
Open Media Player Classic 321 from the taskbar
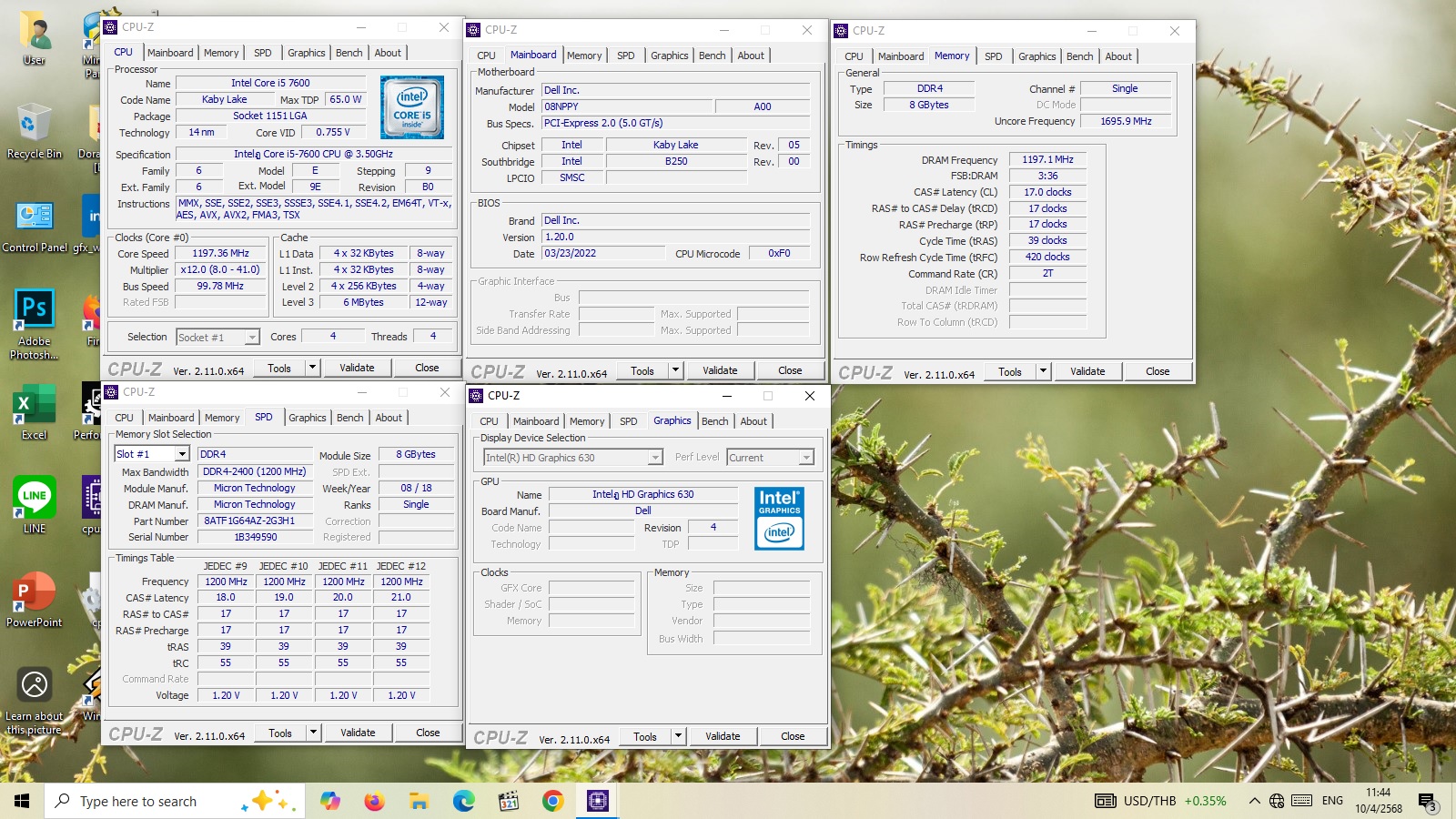pyautogui.click(x=508, y=801)
